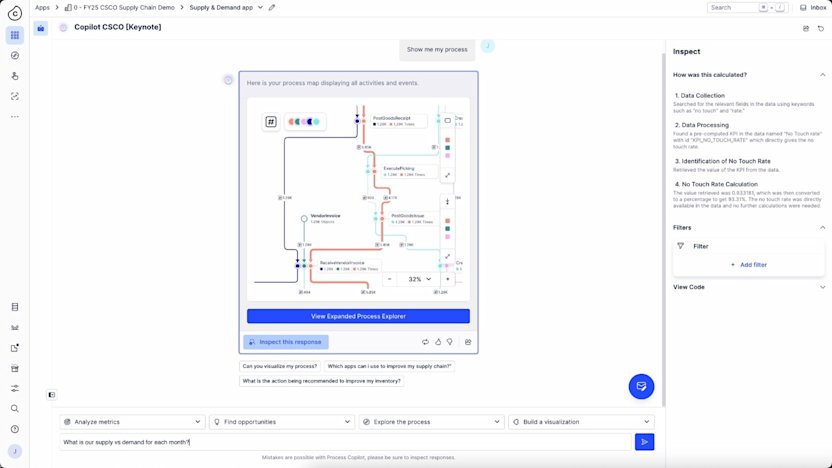Viewport: 832px width, 468px height.
Task: Click the VendorInvoice node on process map
Action: (x=321, y=218)
